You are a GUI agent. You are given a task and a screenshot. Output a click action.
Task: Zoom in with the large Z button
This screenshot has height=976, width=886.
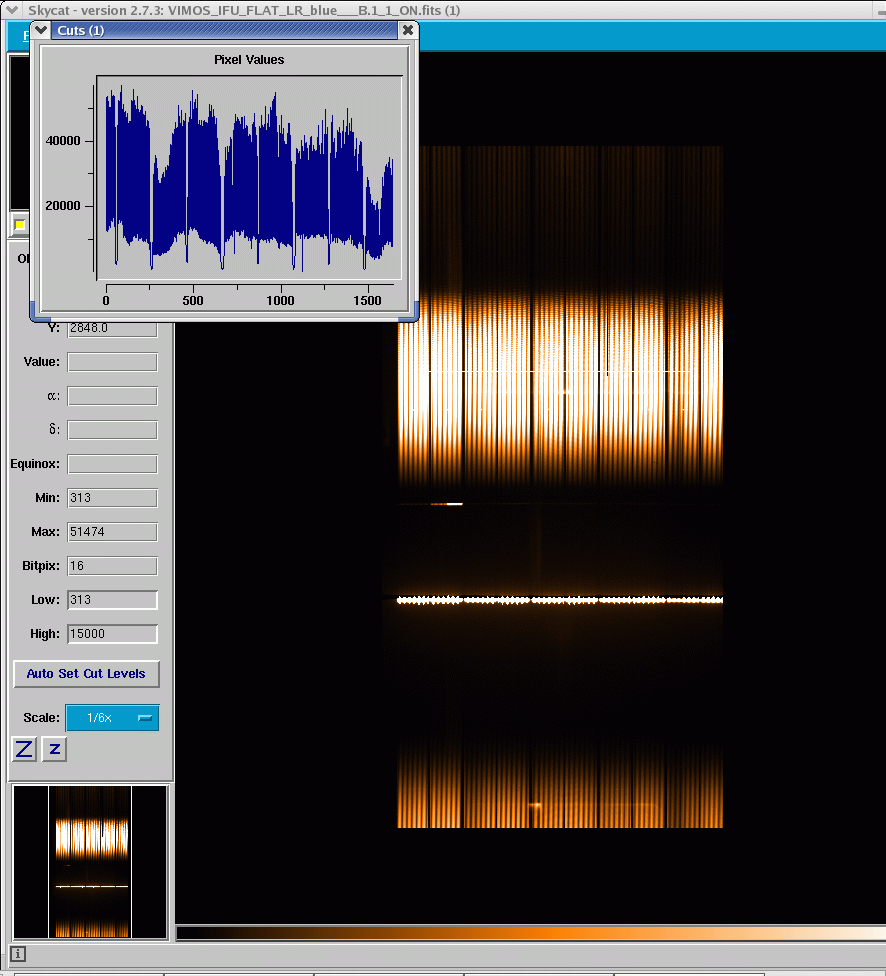pos(24,749)
